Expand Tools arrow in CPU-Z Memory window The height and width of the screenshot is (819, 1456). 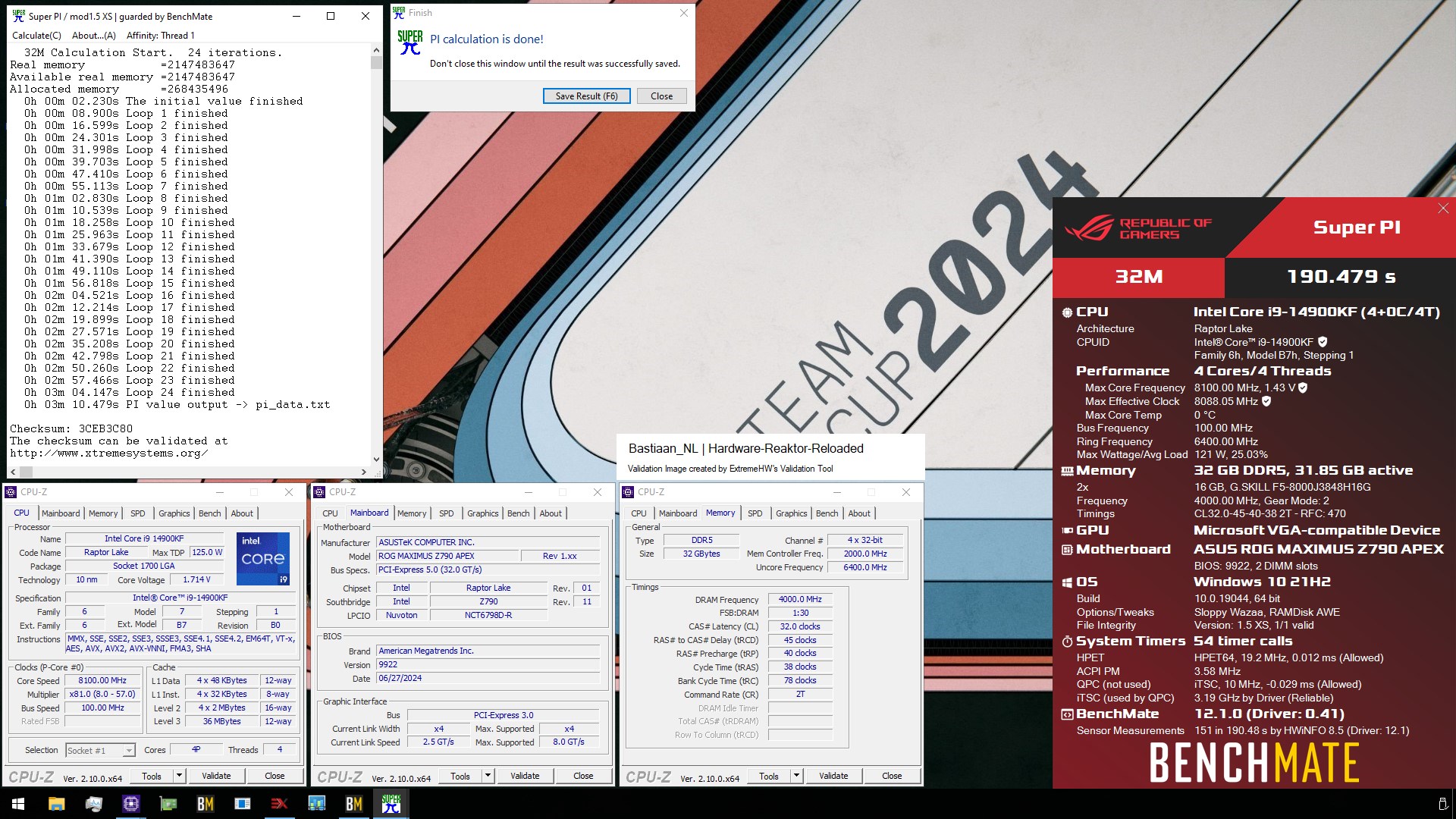[796, 776]
